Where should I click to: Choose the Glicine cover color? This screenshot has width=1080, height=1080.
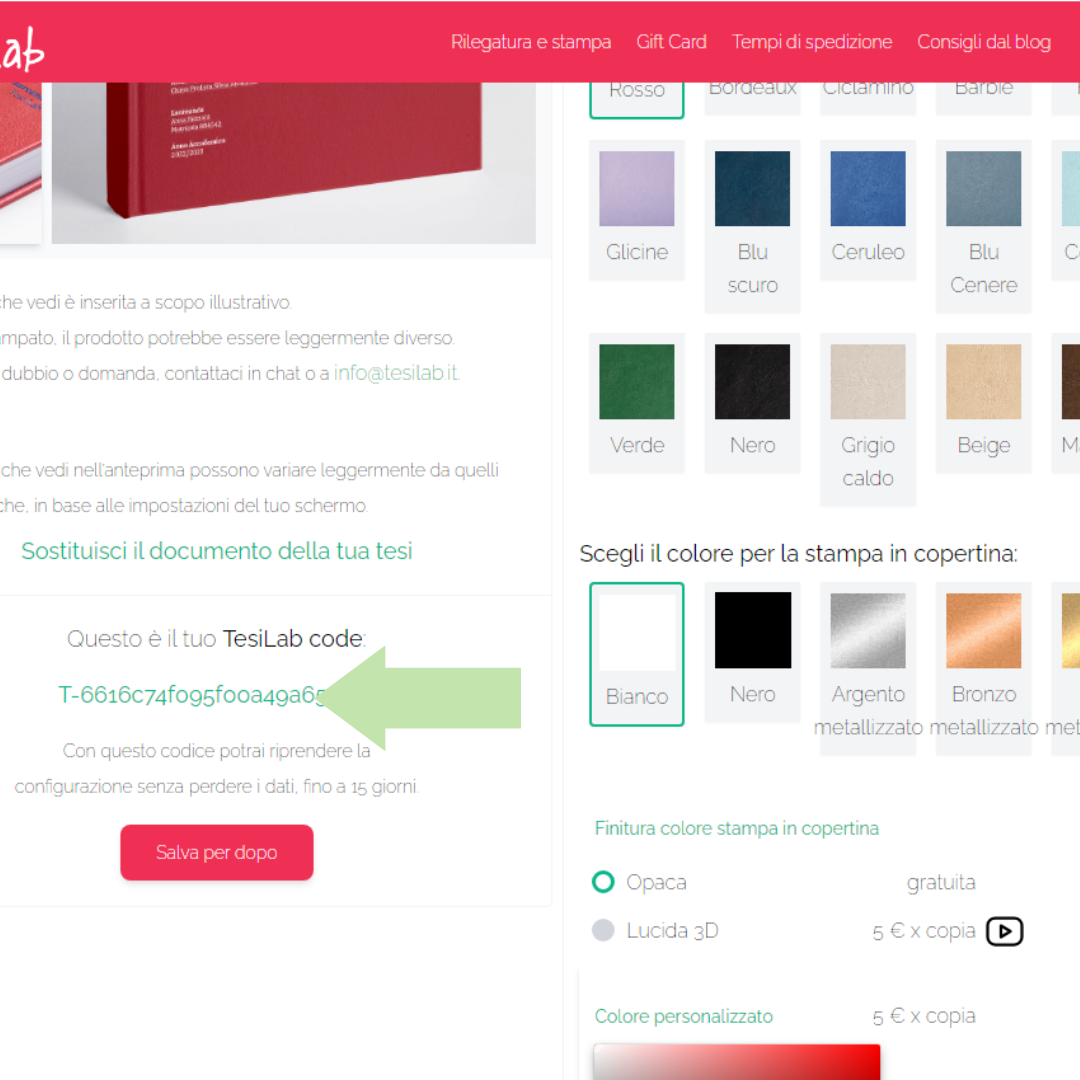point(636,209)
